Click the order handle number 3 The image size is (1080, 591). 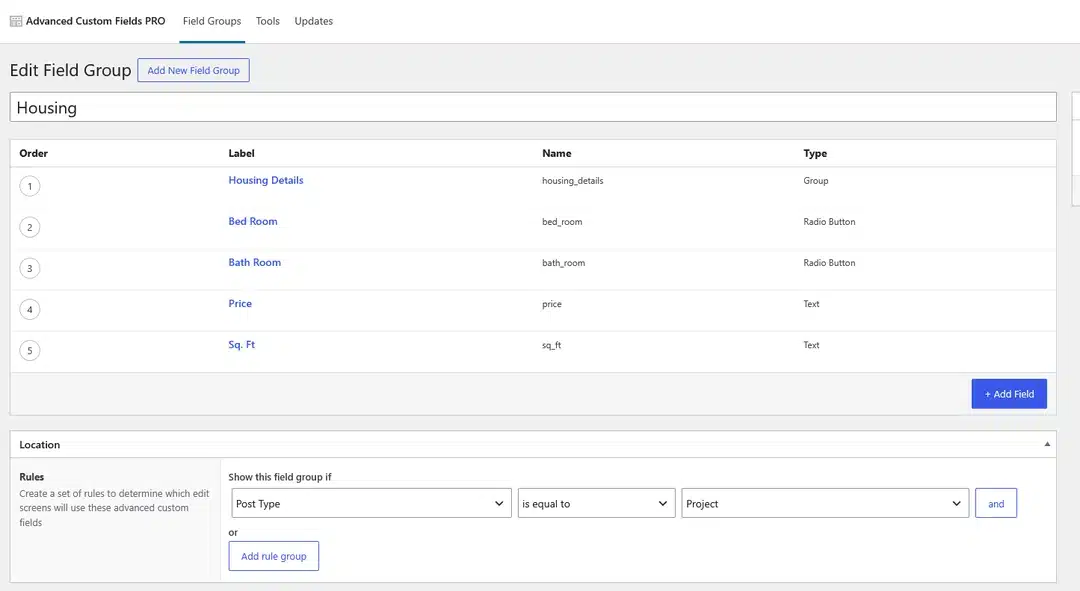pos(30,268)
